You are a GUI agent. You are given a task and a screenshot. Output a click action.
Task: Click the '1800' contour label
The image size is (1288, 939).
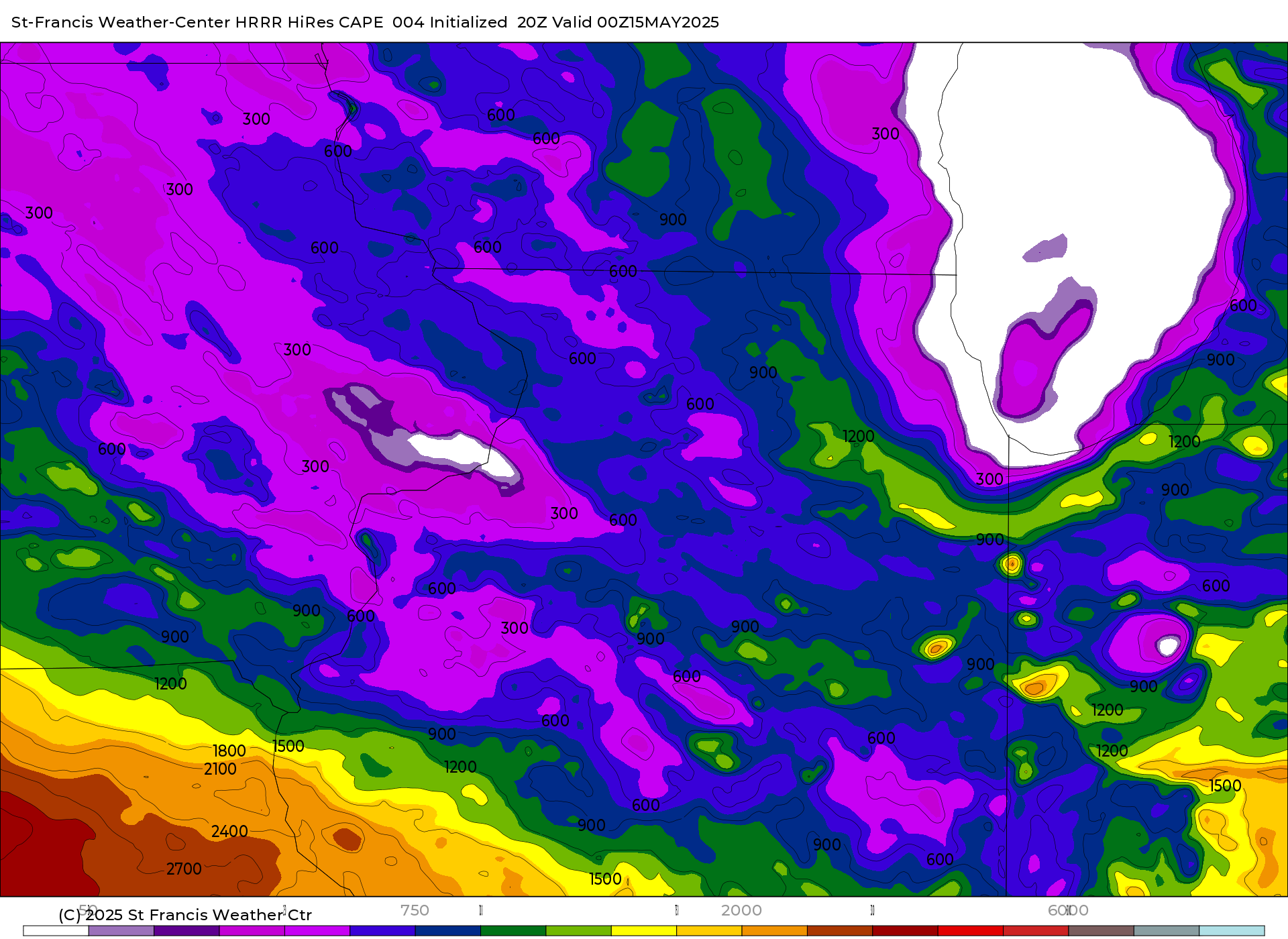[x=229, y=751]
